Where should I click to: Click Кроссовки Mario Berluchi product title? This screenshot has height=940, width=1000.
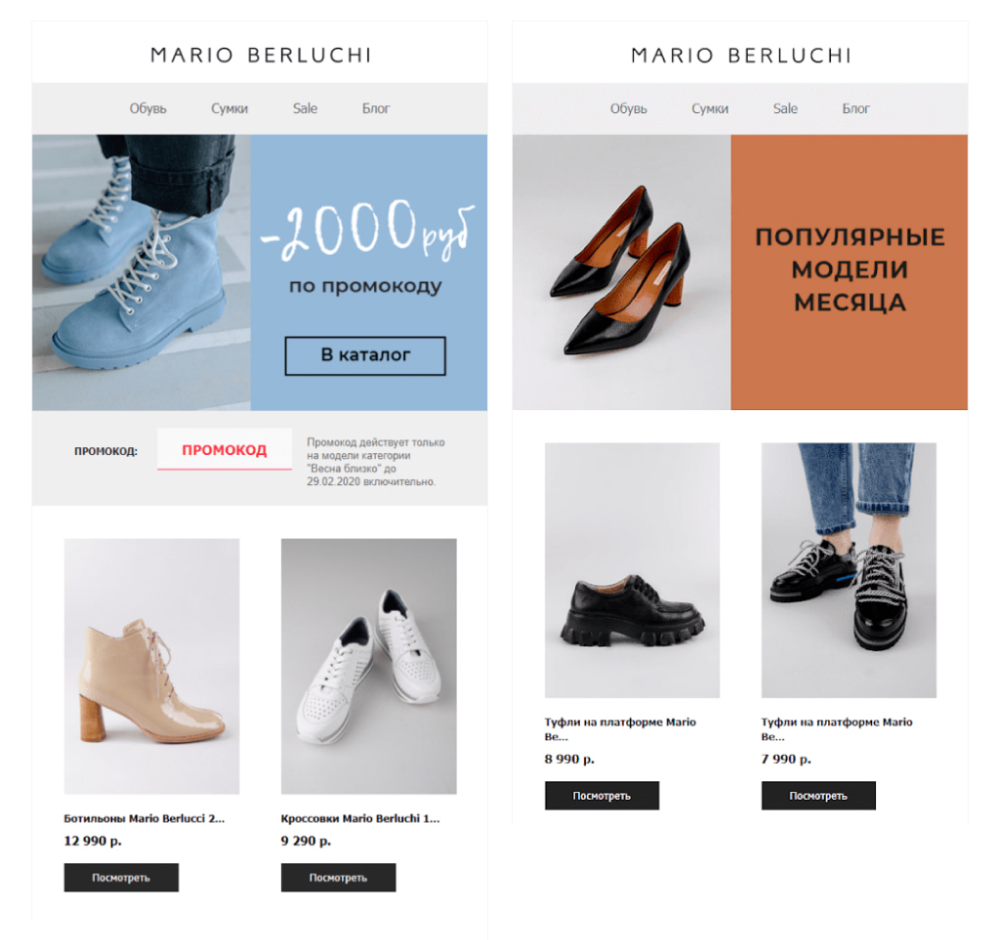[360, 818]
